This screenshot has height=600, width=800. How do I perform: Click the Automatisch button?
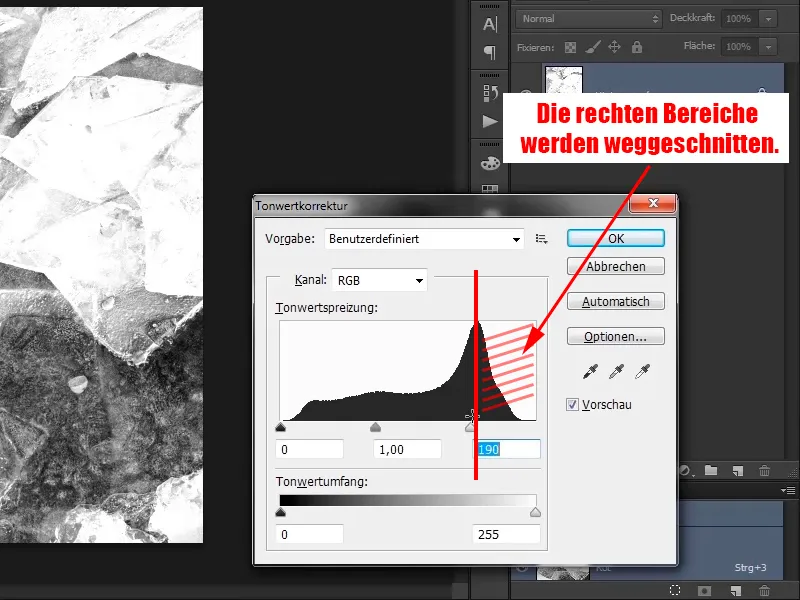pyautogui.click(x=616, y=302)
